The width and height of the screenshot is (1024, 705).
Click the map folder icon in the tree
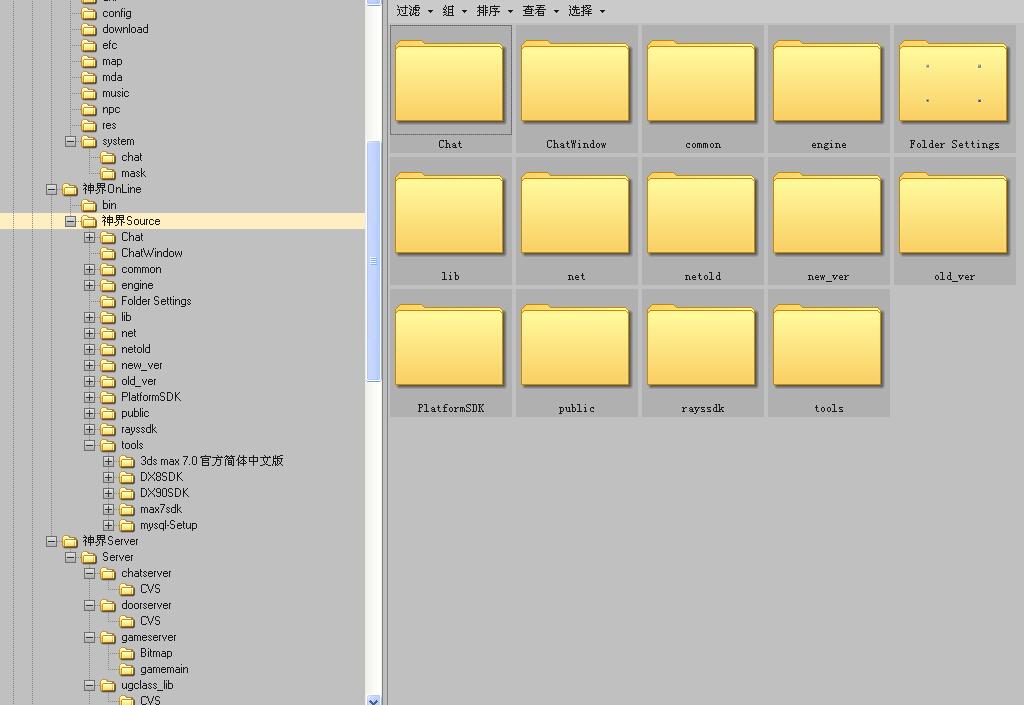(x=89, y=61)
